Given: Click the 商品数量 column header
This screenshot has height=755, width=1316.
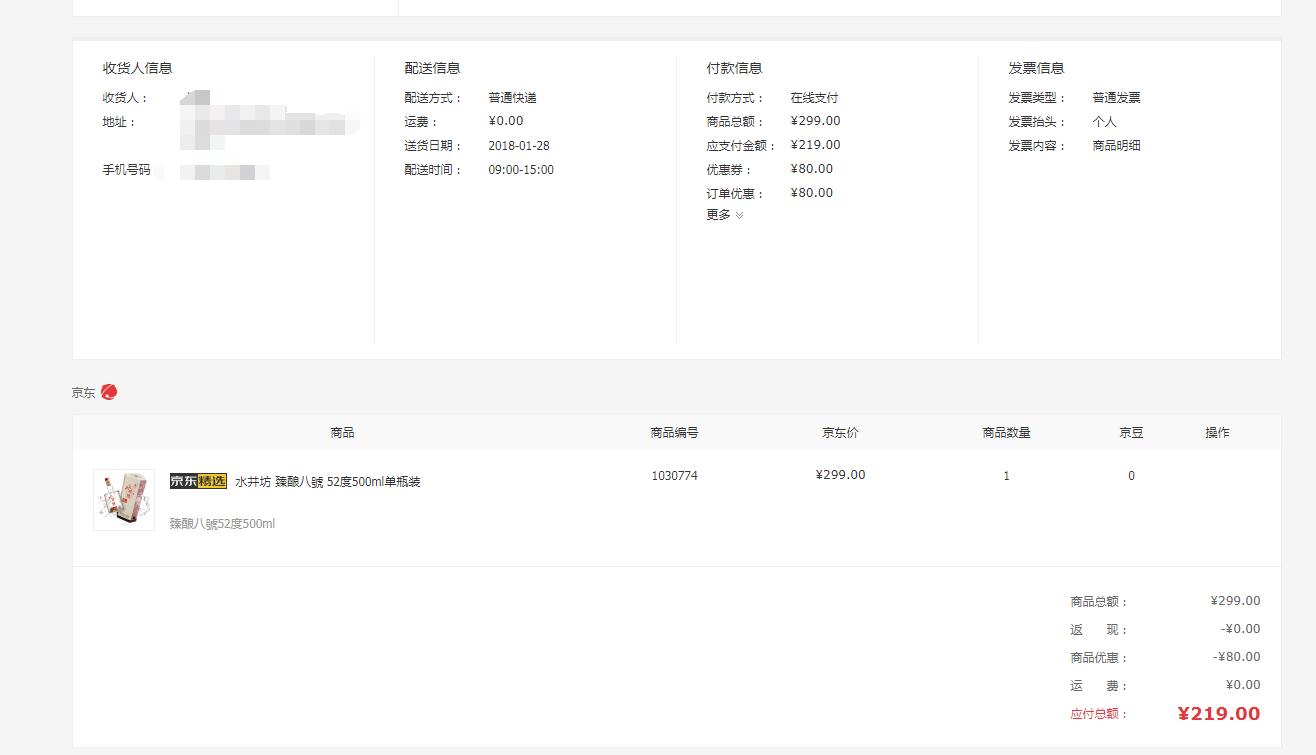Looking at the screenshot, I should tap(1006, 433).
